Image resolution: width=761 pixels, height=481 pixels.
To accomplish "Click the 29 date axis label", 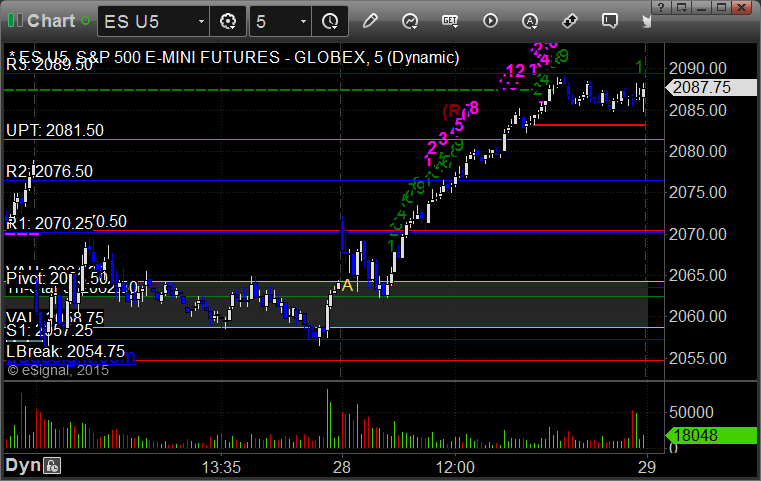I will tap(646, 467).
